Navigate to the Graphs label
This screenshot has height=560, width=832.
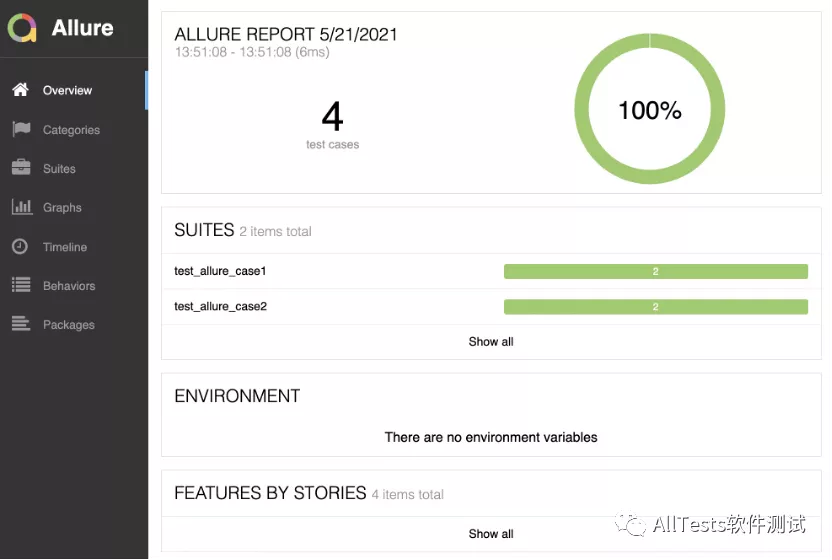tap(62, 208)
